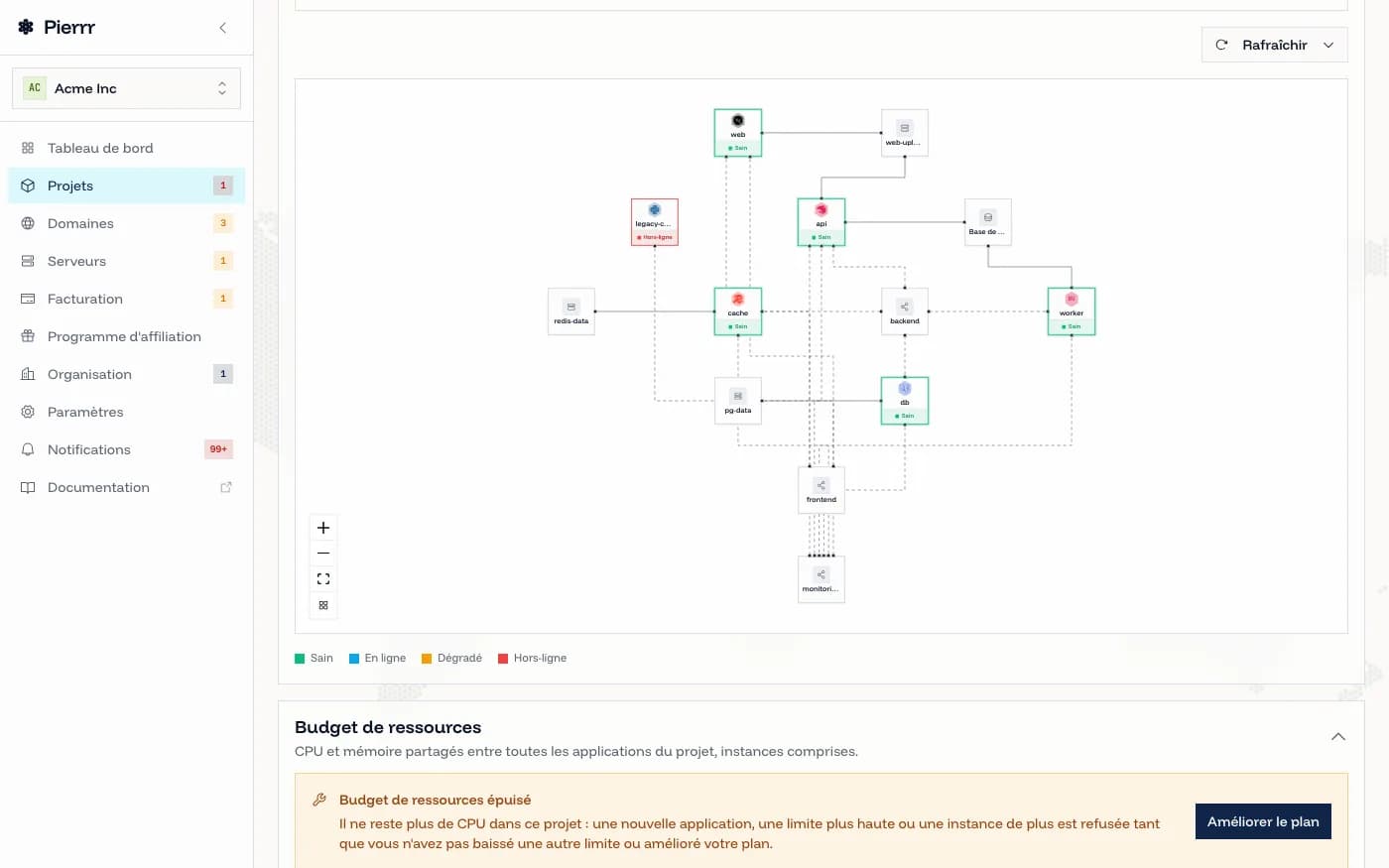This screenshot has width=1389, height=868.
Task: Zoom in on the graph
Action: pos(323,528)
